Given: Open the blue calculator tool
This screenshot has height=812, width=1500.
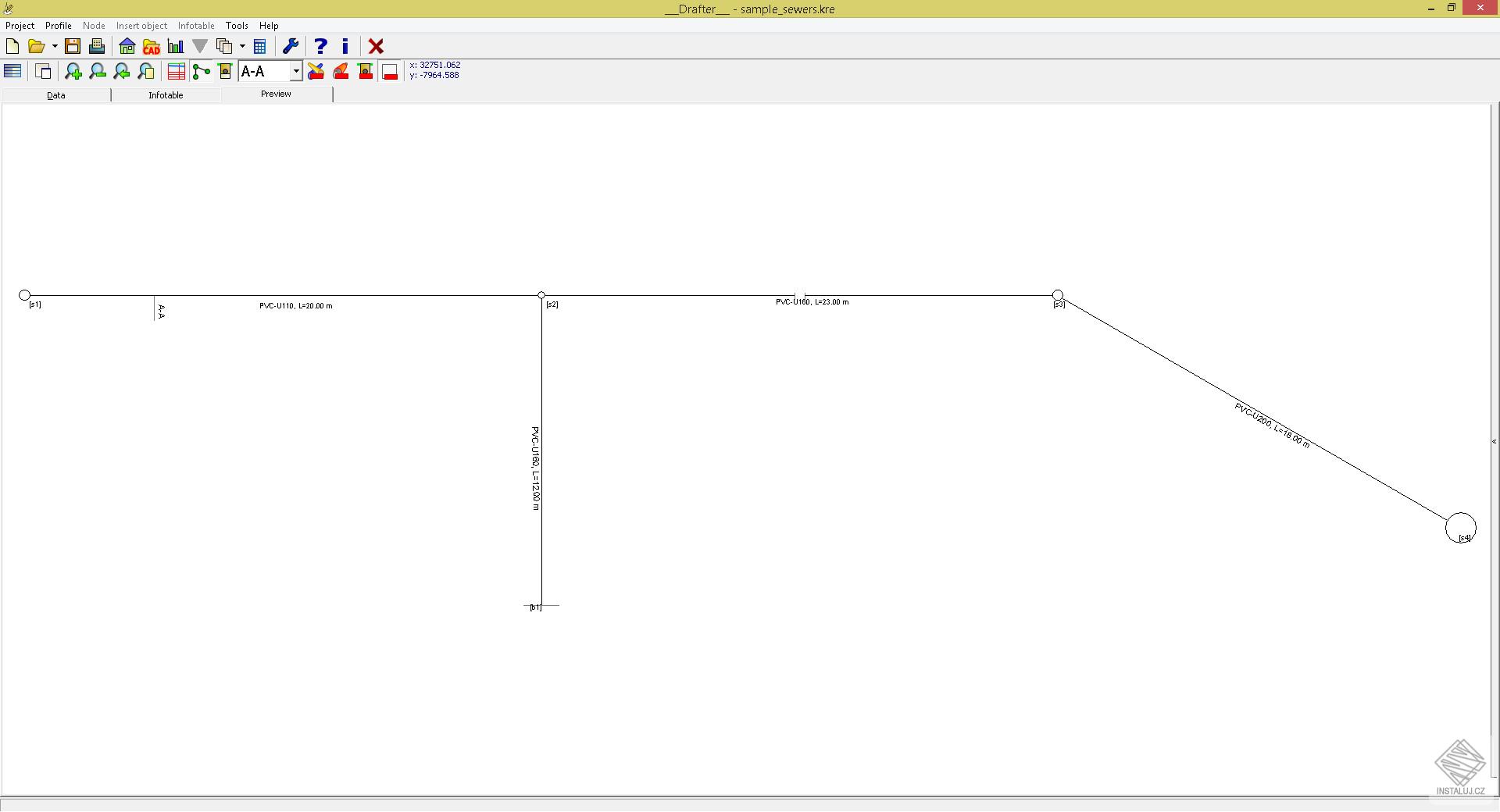Looking at the screenshot, I should coord(260,46).
